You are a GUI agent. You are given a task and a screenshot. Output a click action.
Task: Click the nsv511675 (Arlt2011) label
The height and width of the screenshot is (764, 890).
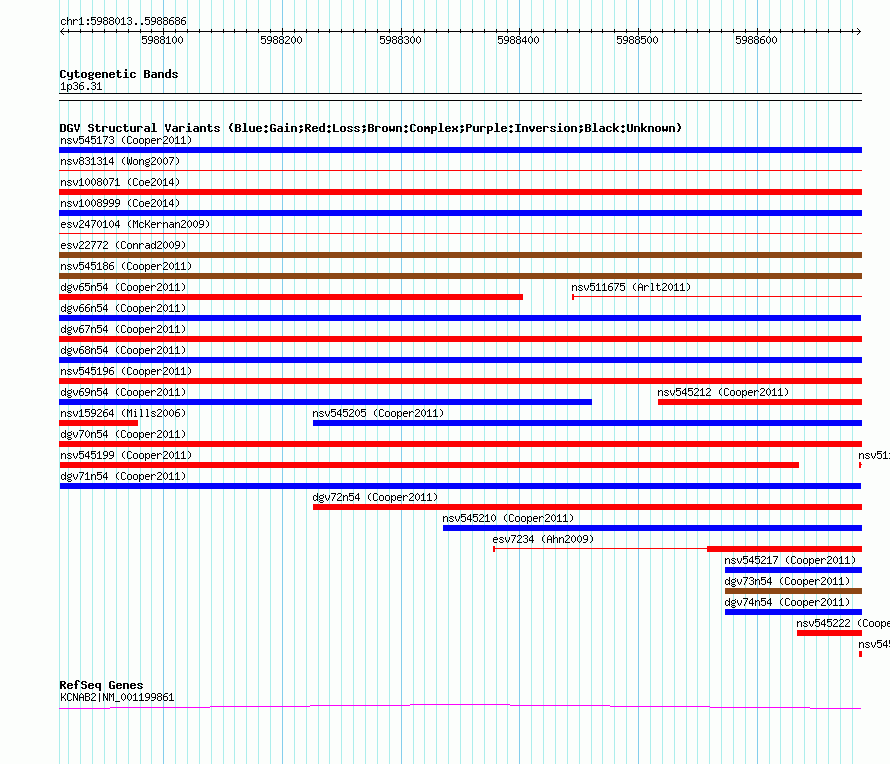click(631, 287)
